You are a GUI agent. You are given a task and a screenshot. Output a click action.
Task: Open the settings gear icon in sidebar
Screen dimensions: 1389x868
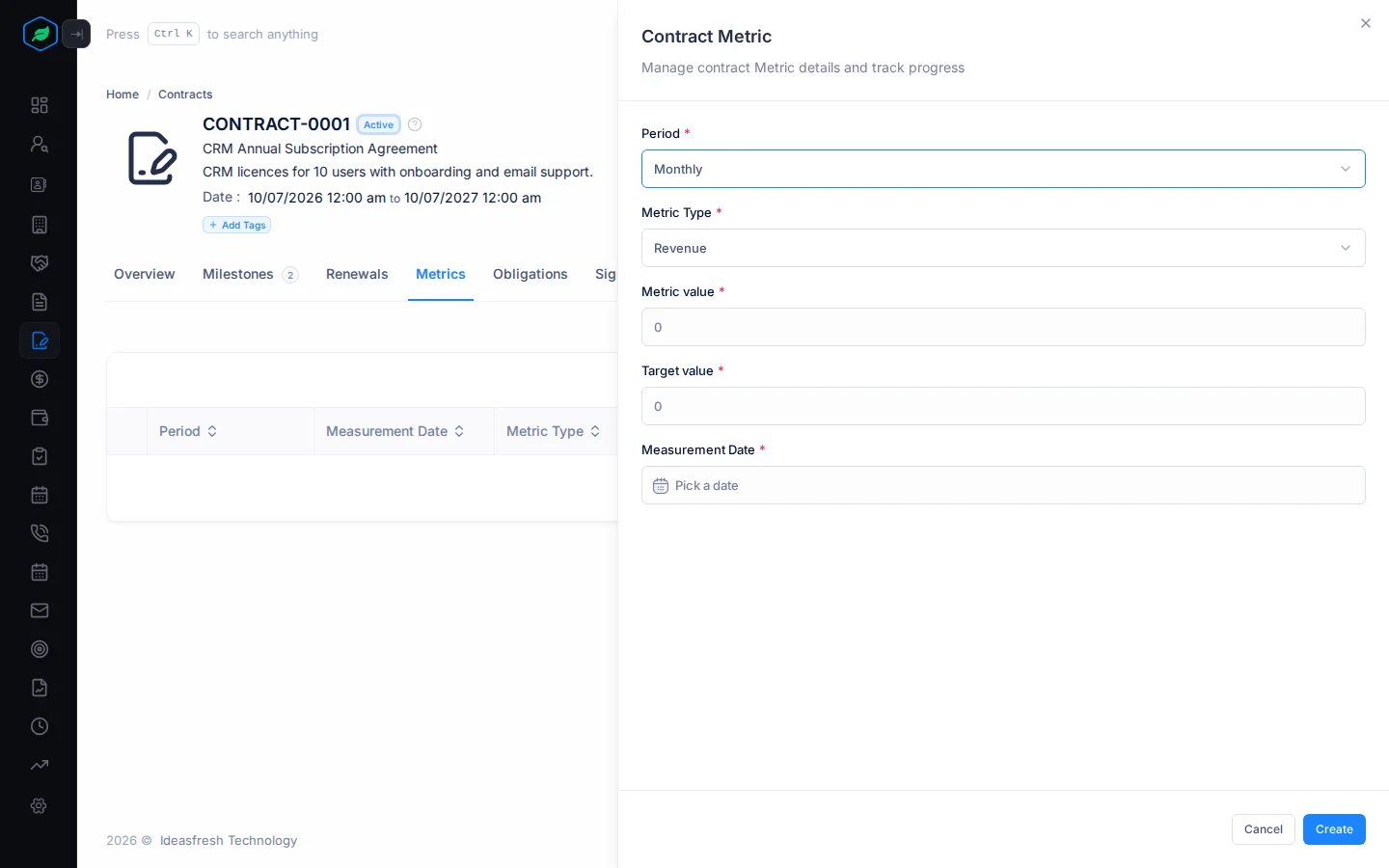40,805
